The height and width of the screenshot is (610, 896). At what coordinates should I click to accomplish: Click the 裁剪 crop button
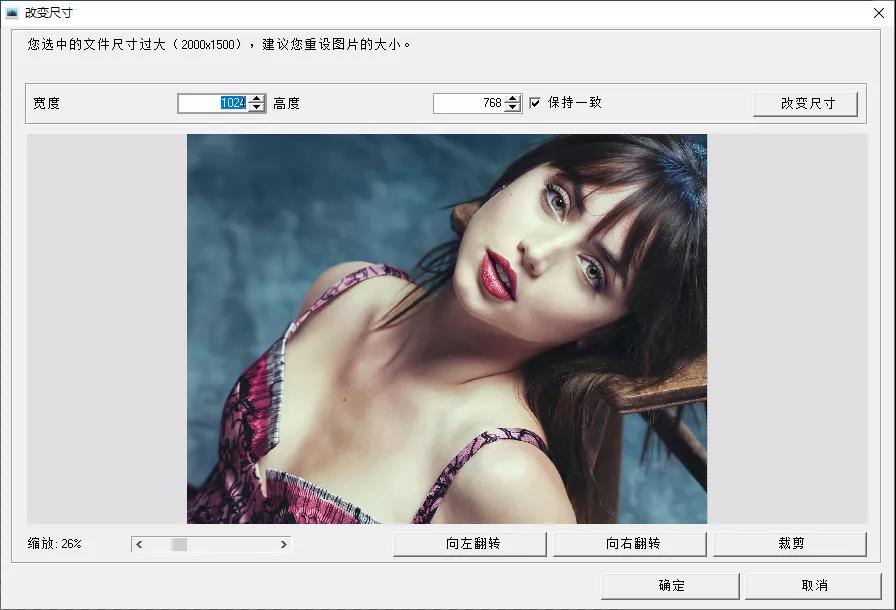click(790, 544)
